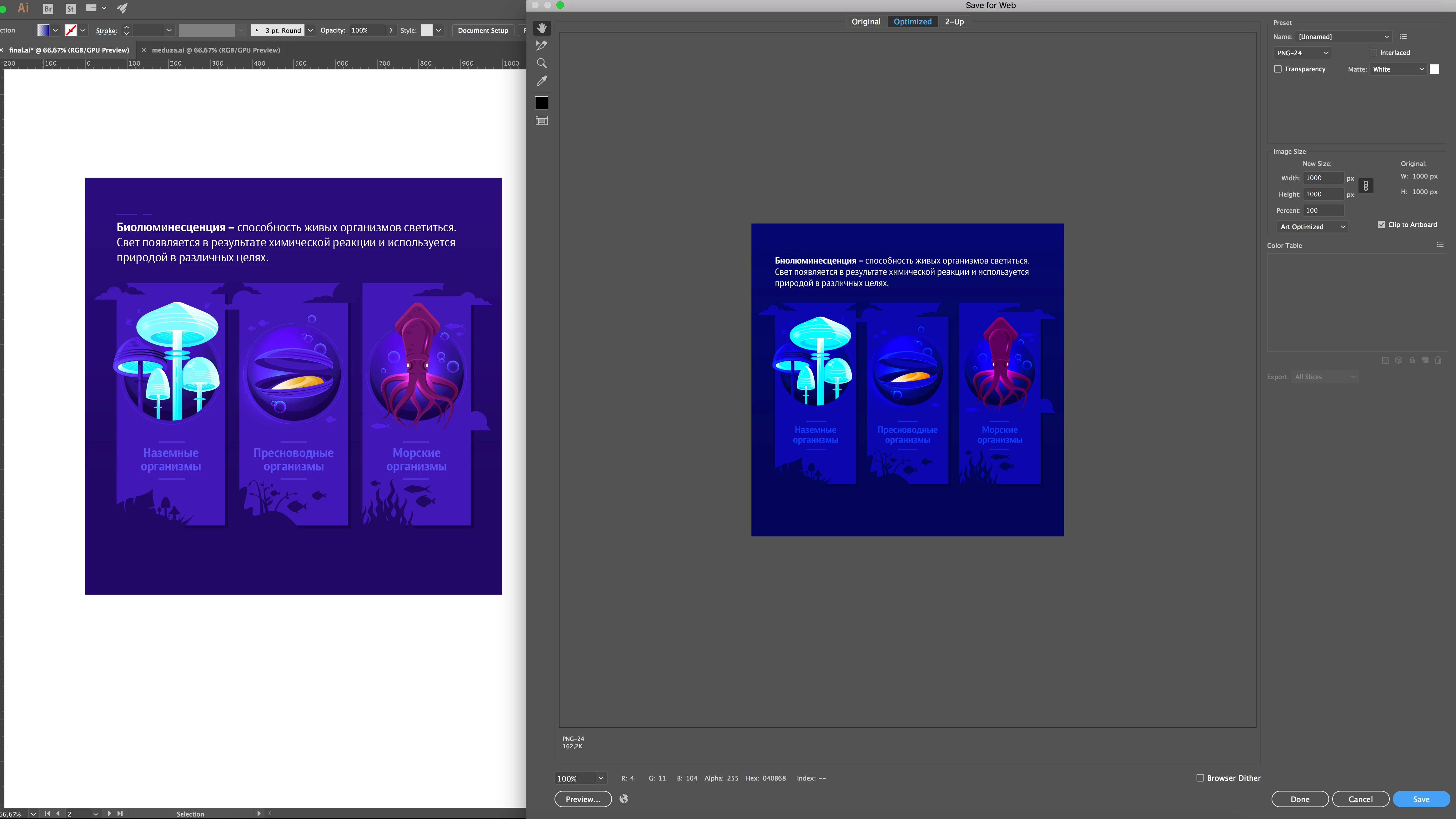The width and height of the screenshot is (1456, 819).
Task: Click the constrain proportions link icon
Action: coord(1366,186)
